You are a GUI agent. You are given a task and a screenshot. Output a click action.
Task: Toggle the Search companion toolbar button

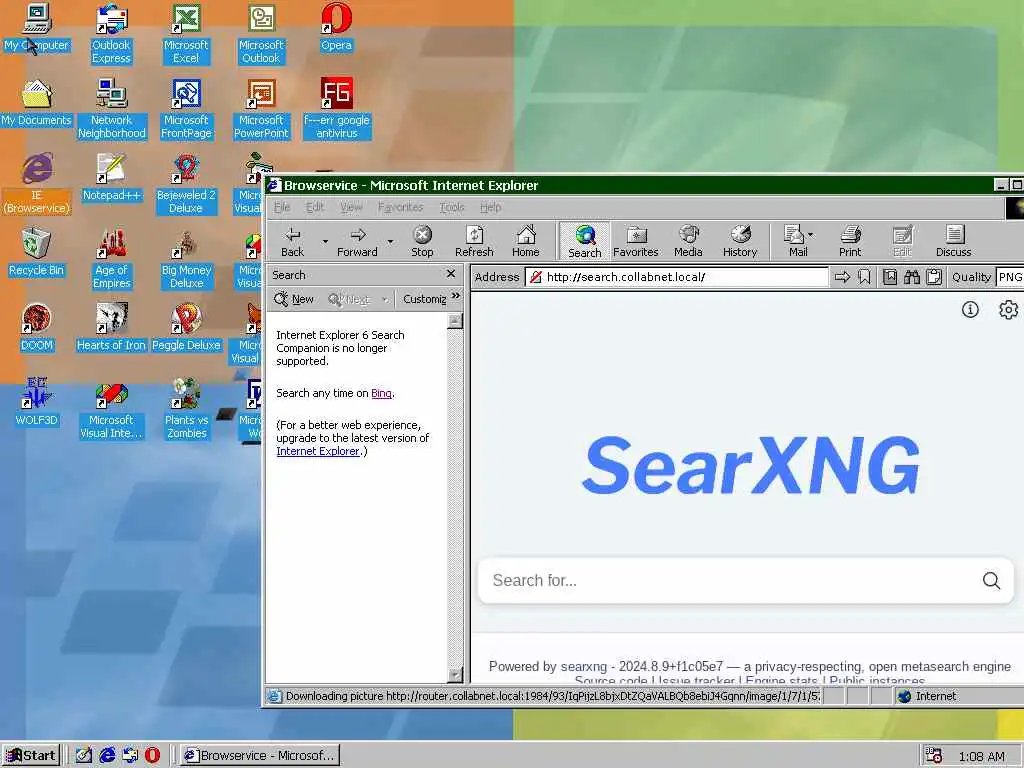tap(584, 242)
